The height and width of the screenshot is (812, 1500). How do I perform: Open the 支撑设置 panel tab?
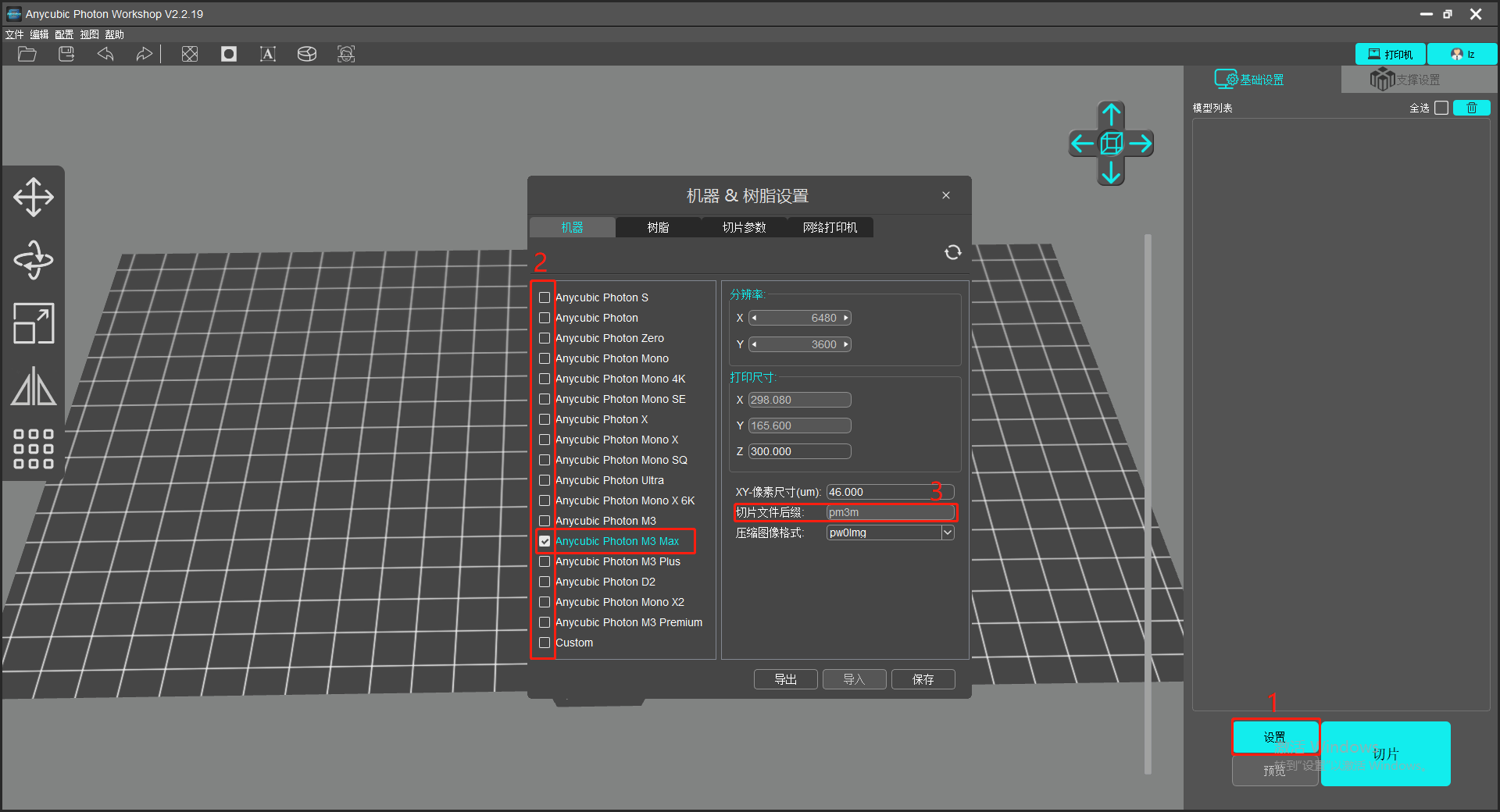[1418, 80]
